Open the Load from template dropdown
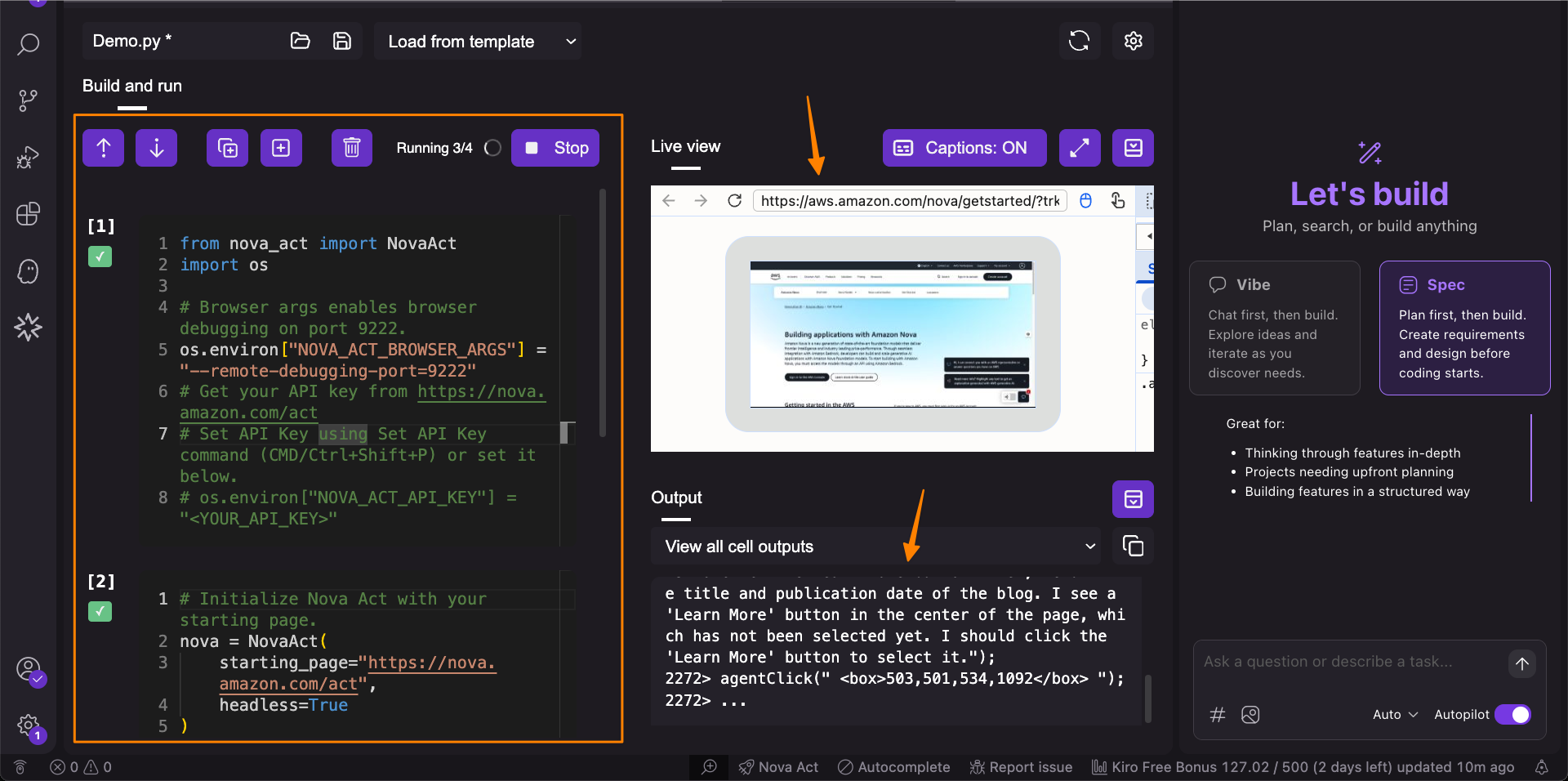Viewport: 1568px width, 781px height. (x=478, y=41)
